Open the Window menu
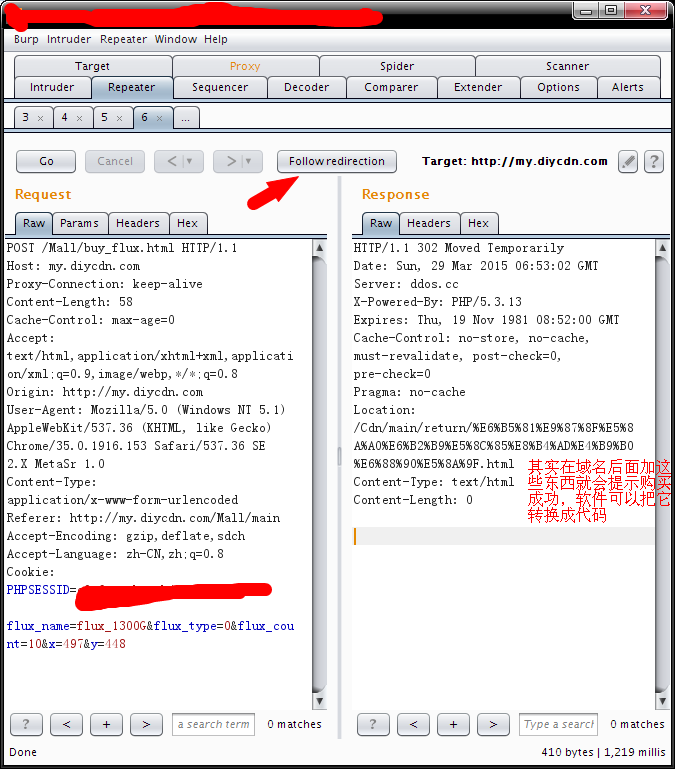 [x=176, y=39]
